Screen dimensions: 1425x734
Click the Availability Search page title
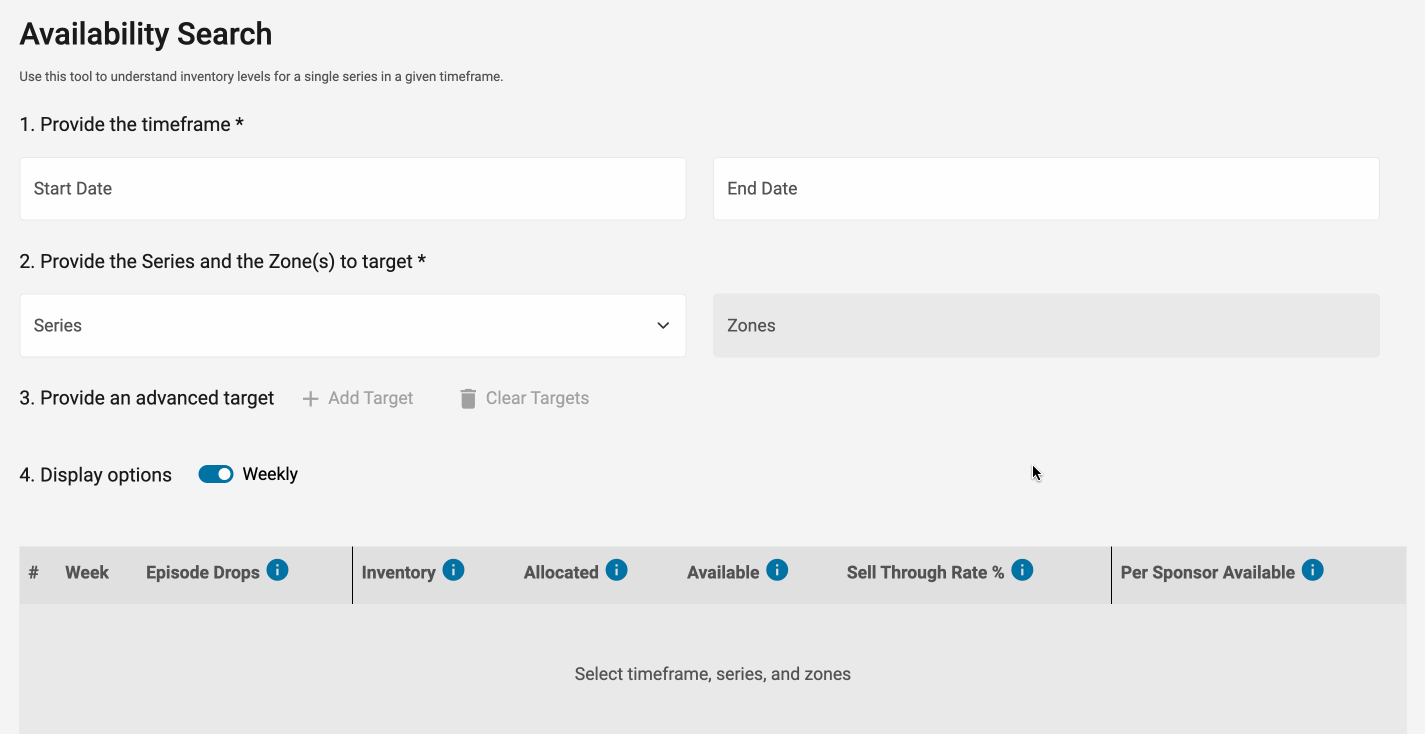146,34
